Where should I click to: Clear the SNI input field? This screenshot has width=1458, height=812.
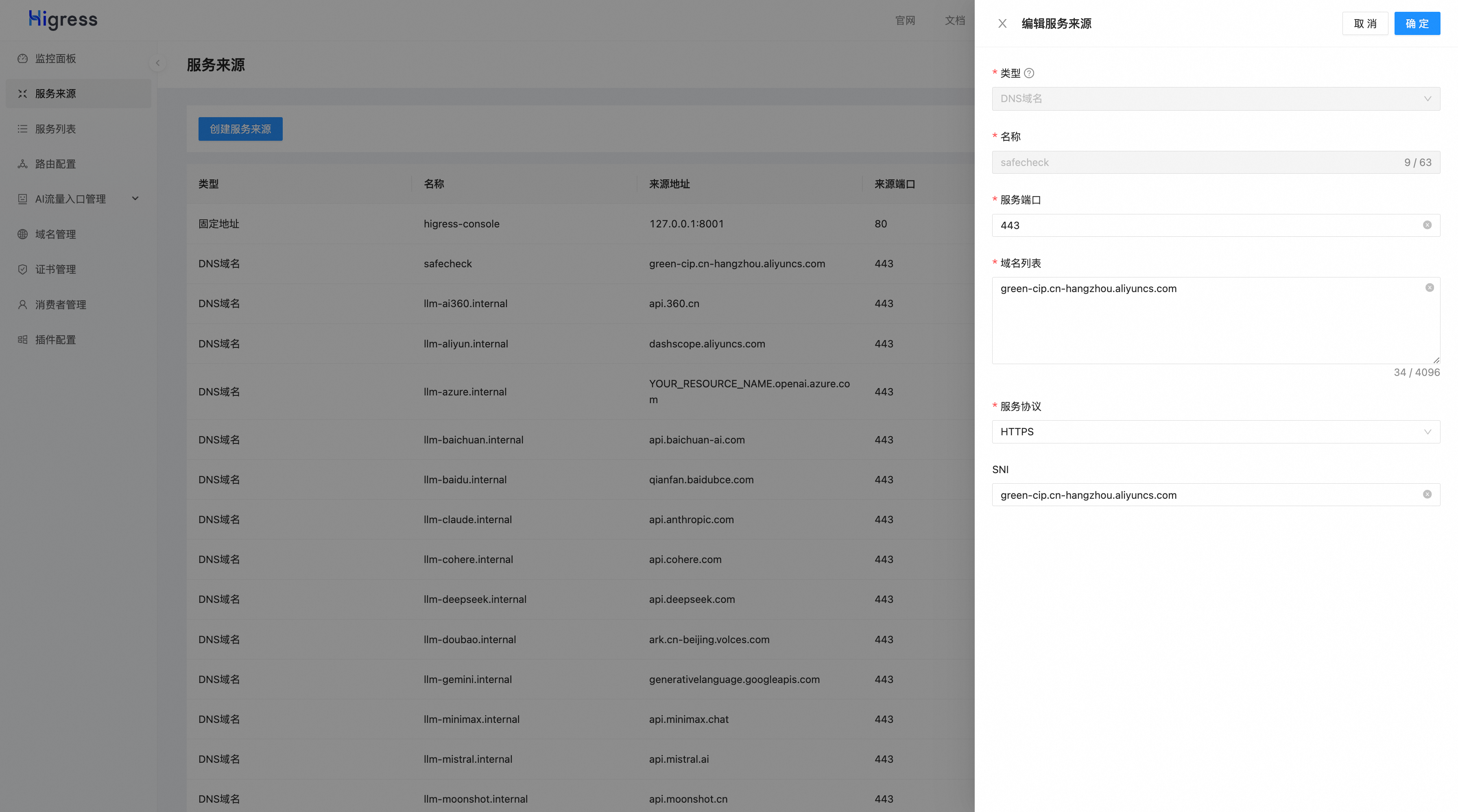pyautogui.click(x=1427, y=495)
